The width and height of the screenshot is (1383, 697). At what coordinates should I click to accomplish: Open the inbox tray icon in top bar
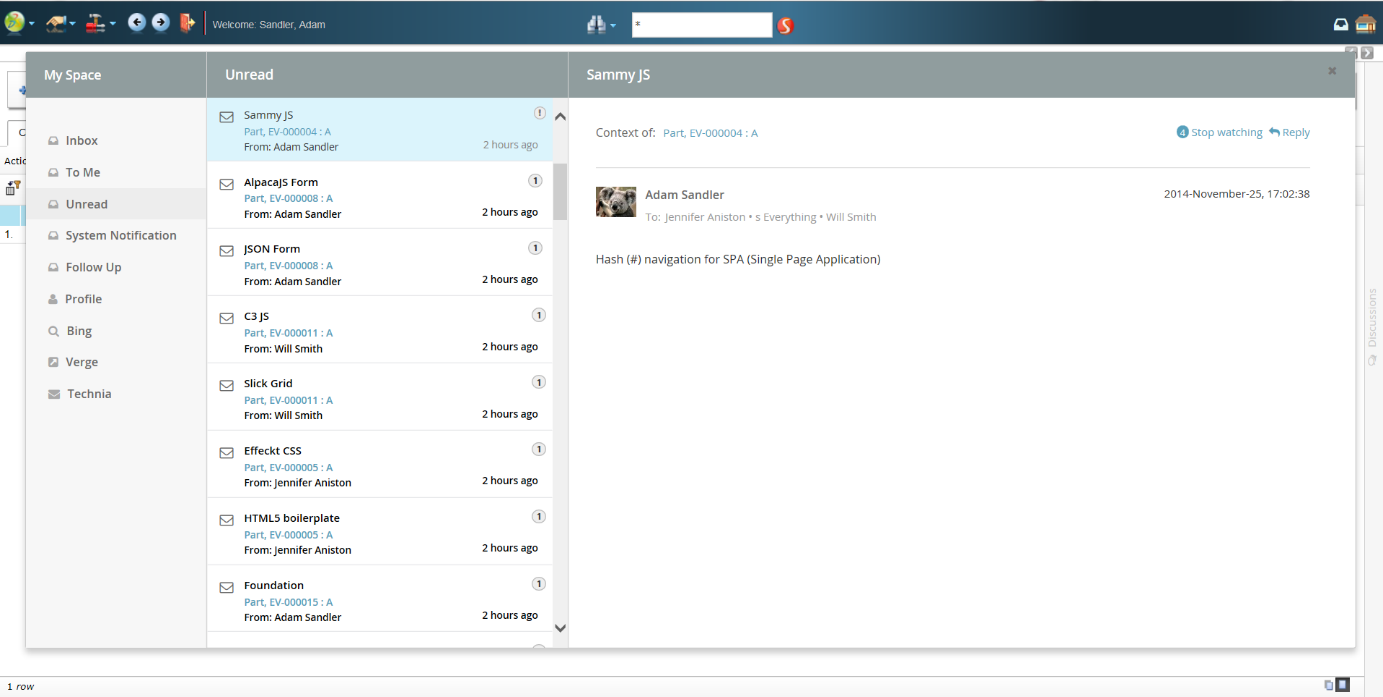[1341, 25]
